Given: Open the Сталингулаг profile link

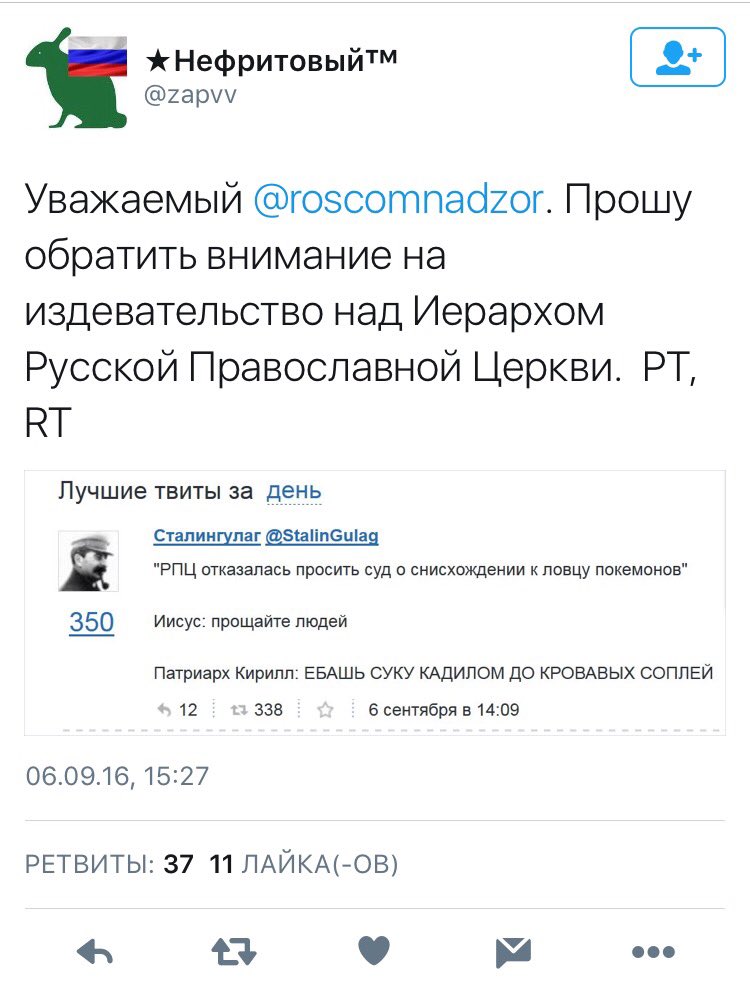Looking at the screenshot, I should pyautogui.click(x=206, y=536).
